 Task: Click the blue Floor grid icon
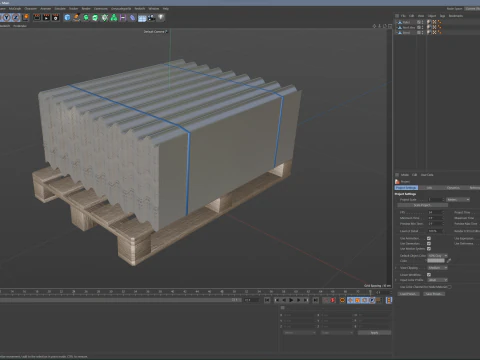[x=142, y=18]
